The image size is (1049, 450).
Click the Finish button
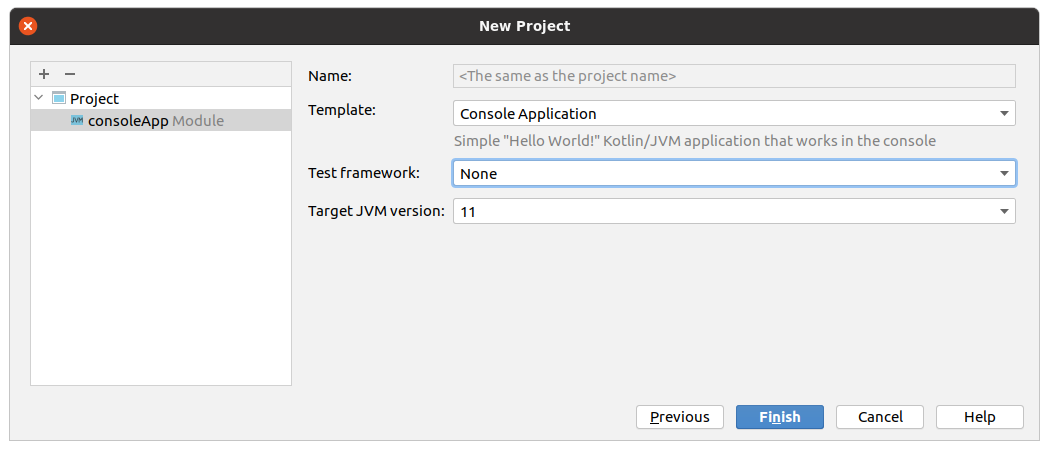point(779,417)
